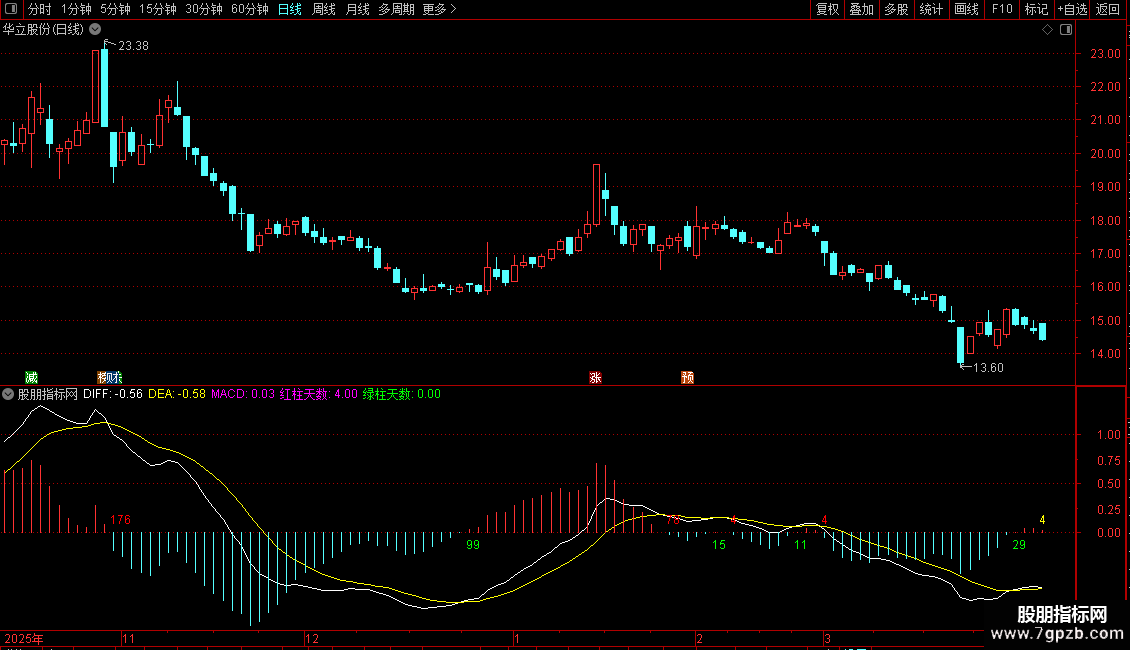Viewport: 1130px width, 650px height.
Task: Toggle the left sidebar panel icon
Action: 10,9
